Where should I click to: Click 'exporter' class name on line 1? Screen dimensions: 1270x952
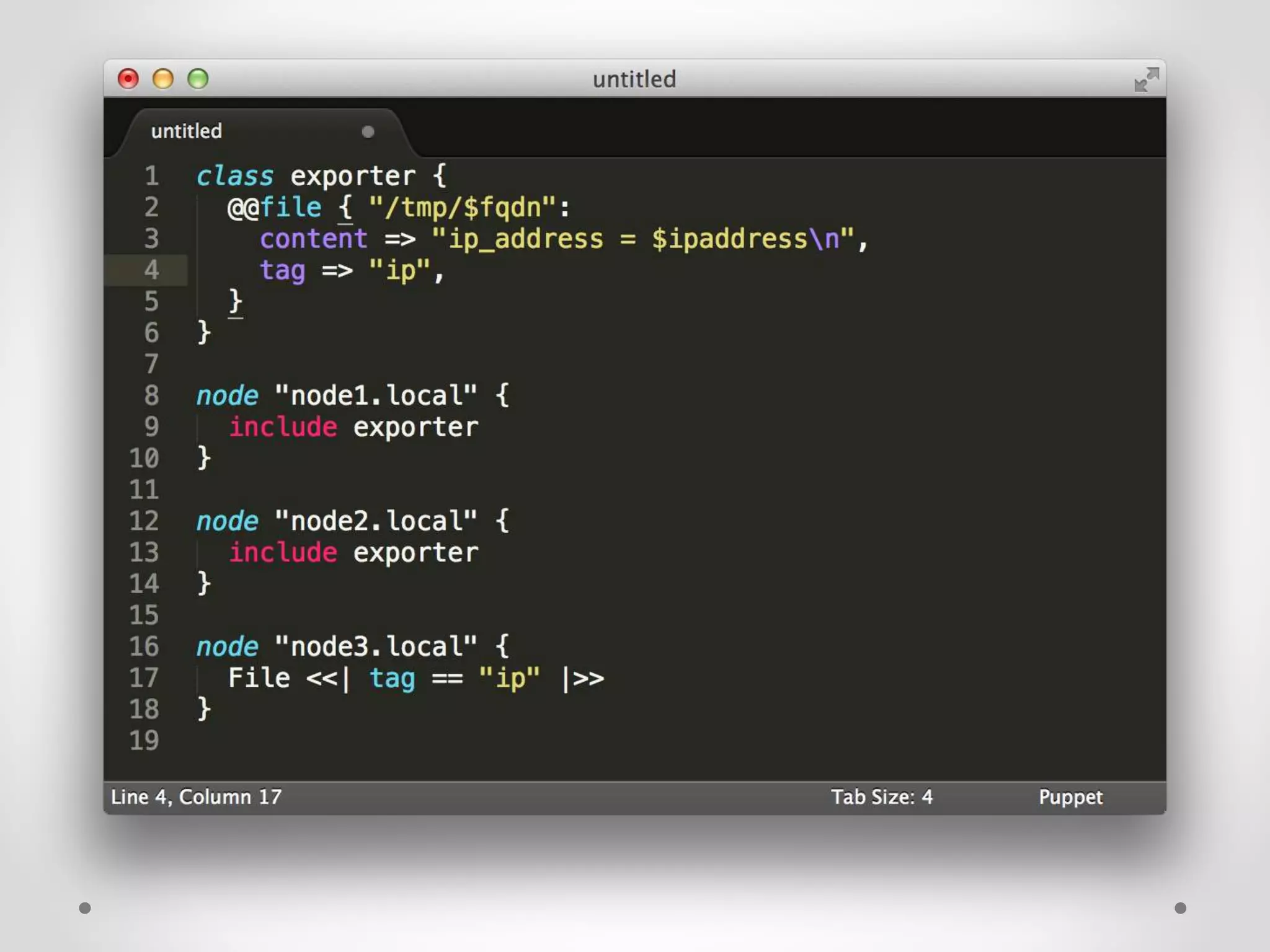click(x=353, y=177)
